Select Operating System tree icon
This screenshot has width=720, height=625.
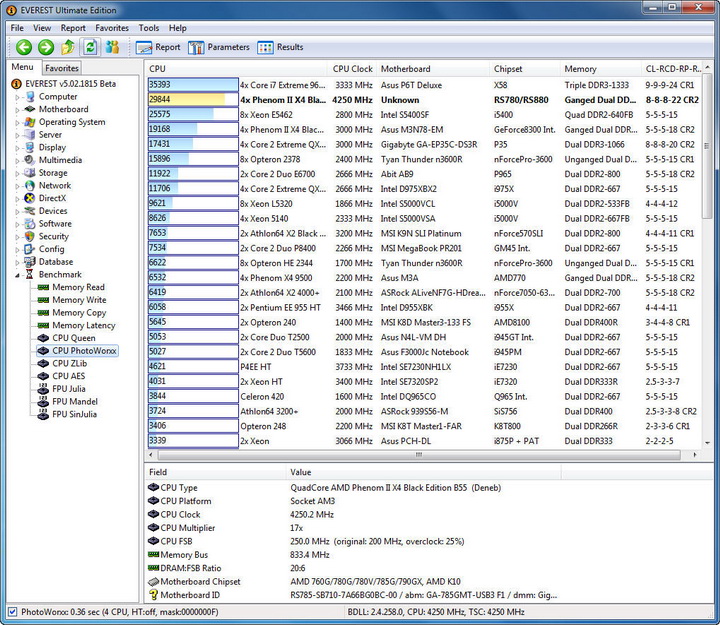click(30, 122)
